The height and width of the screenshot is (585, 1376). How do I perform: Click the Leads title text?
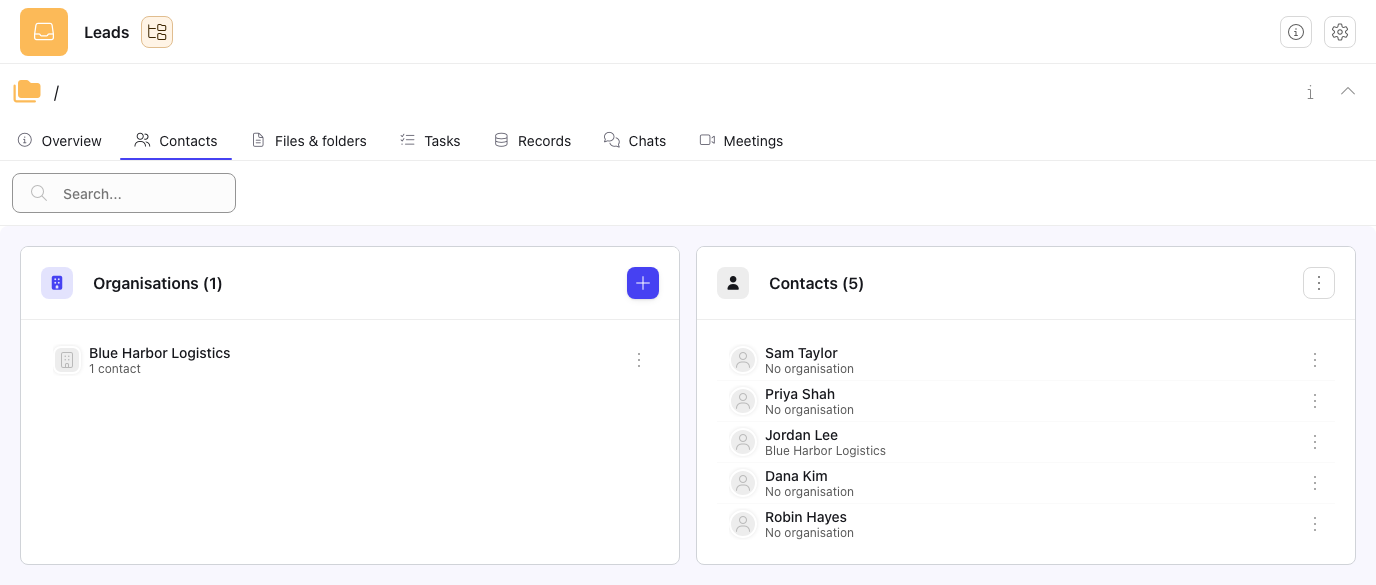click(106, 32)
